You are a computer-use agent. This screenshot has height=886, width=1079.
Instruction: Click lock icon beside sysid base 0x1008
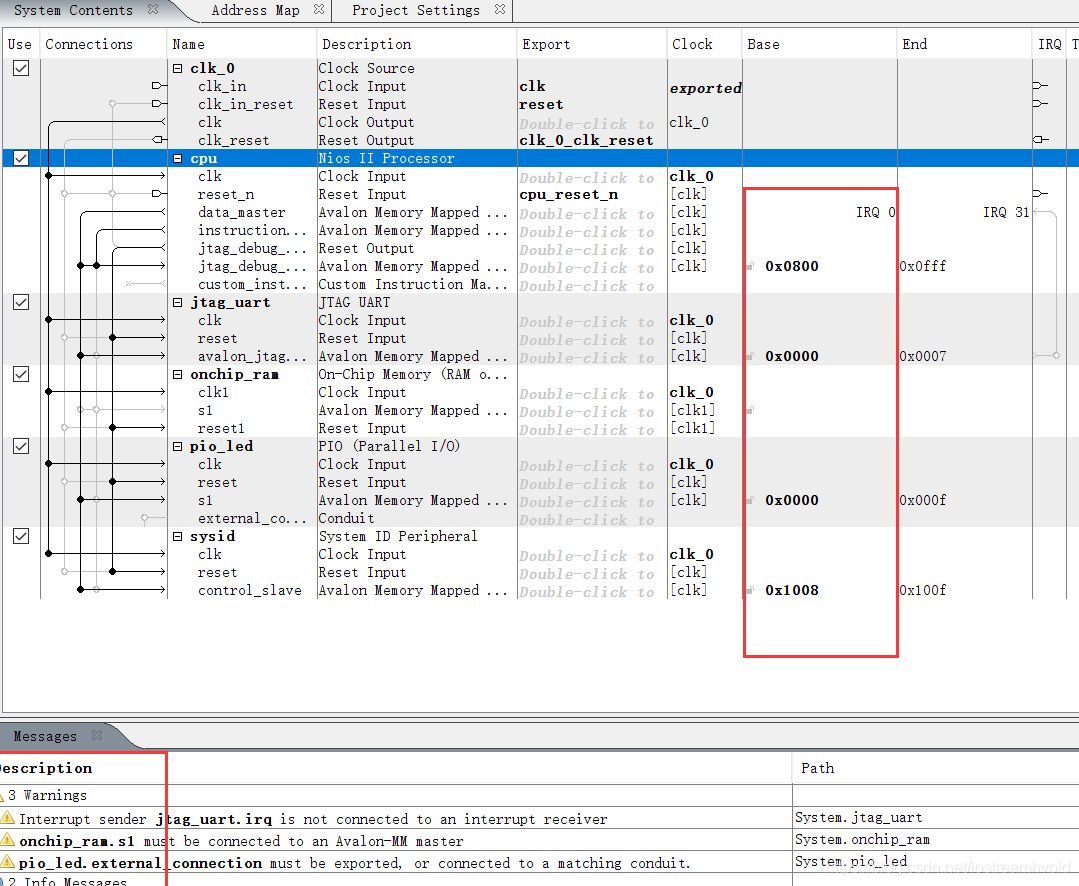tap(750, 590)
